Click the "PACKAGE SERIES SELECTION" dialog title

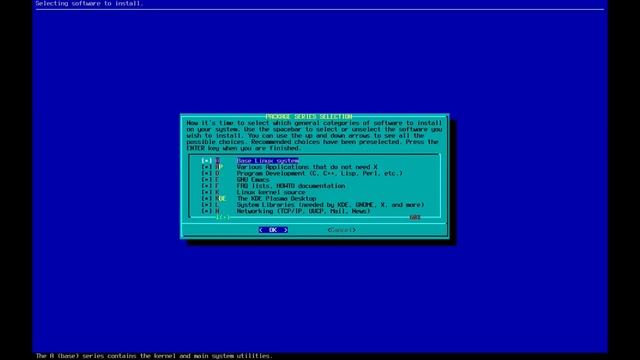tap(309, 117)
